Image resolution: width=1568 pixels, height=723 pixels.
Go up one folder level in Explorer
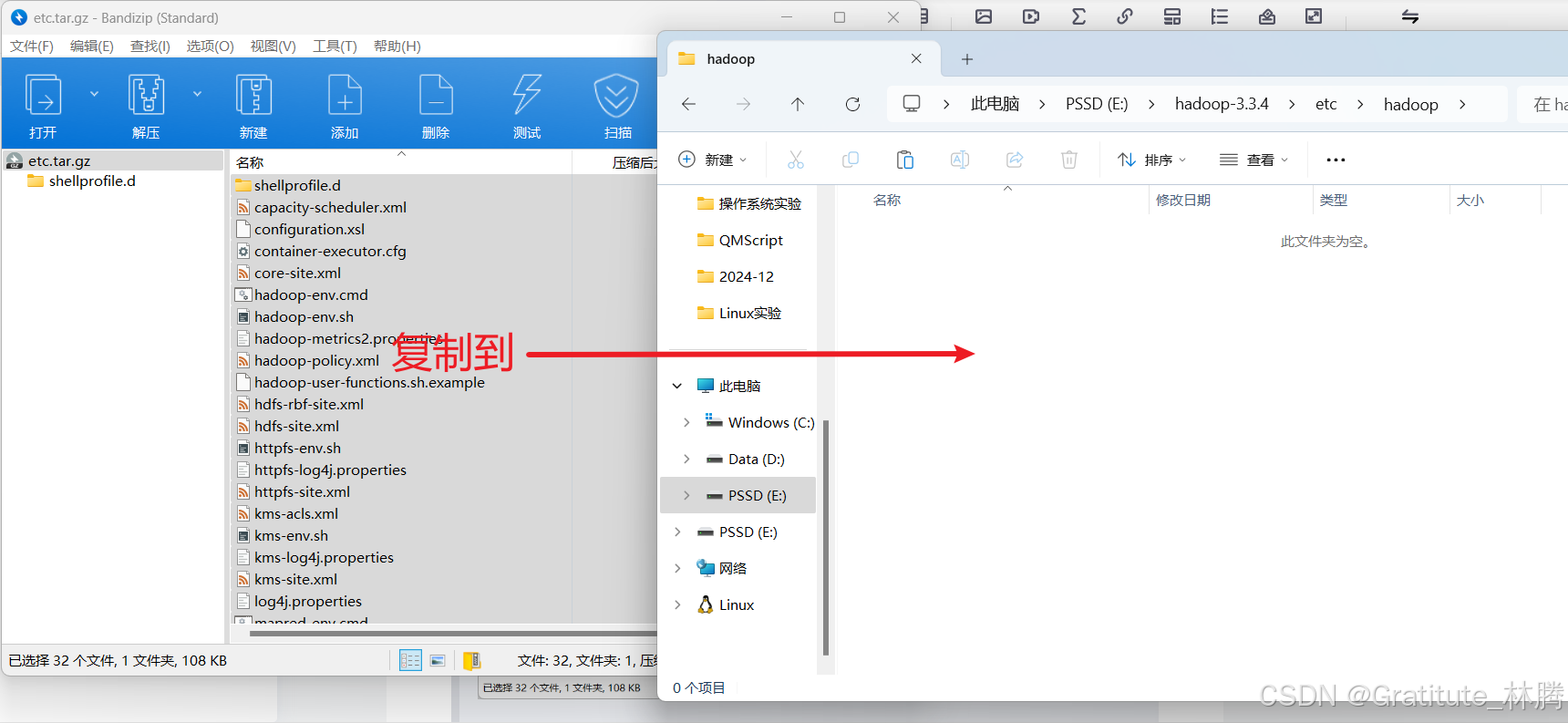click(798, 104)
